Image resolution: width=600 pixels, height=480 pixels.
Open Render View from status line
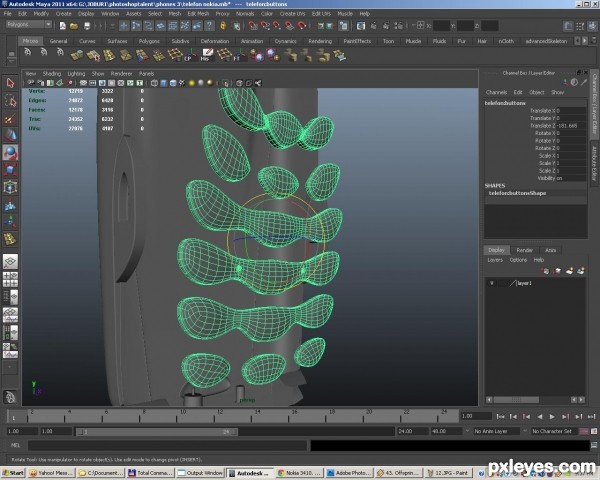[361, 26]
